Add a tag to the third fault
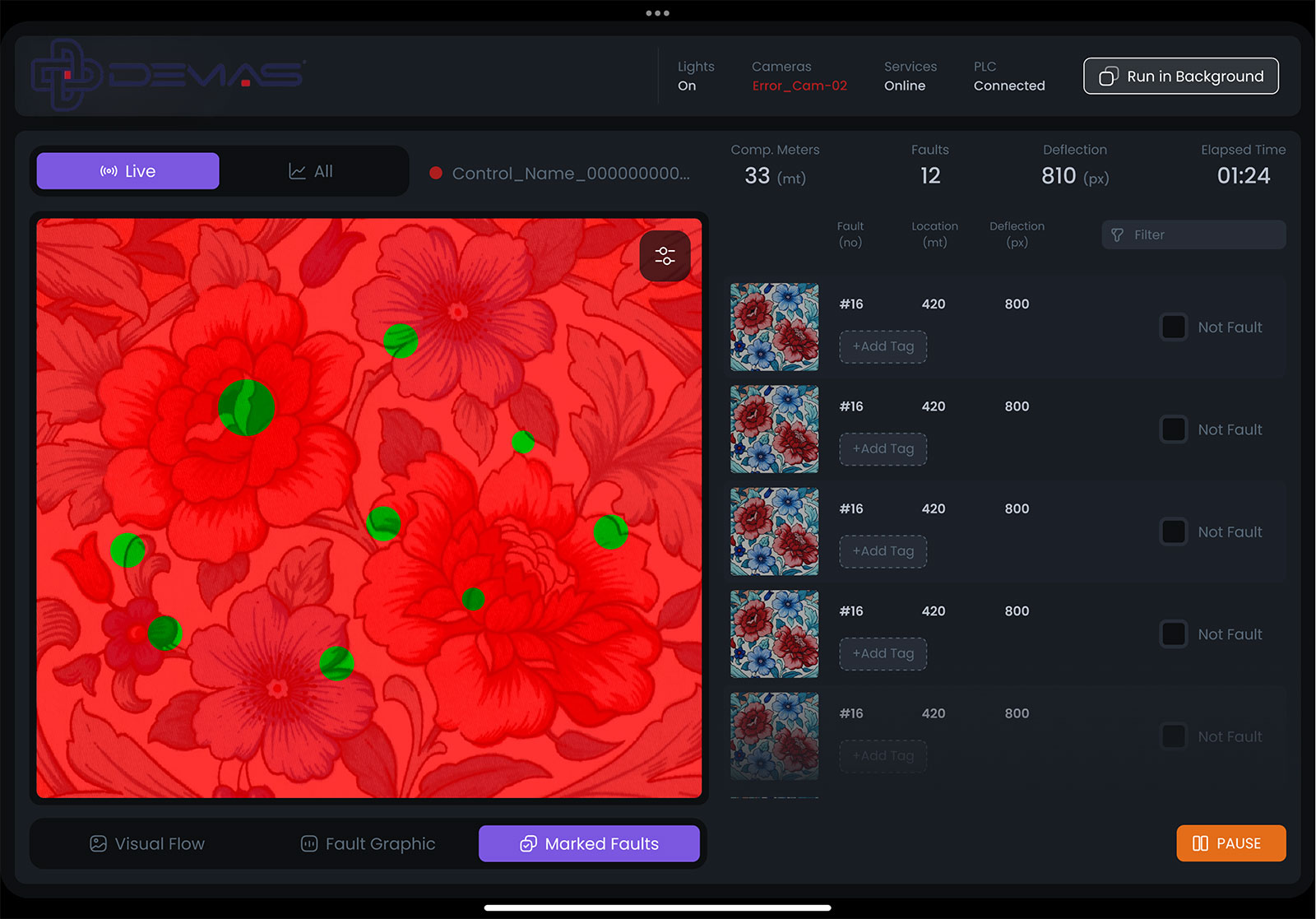The width and height of the screenshot is (1316, 919). pyautogui.click(x=883, y=551)
